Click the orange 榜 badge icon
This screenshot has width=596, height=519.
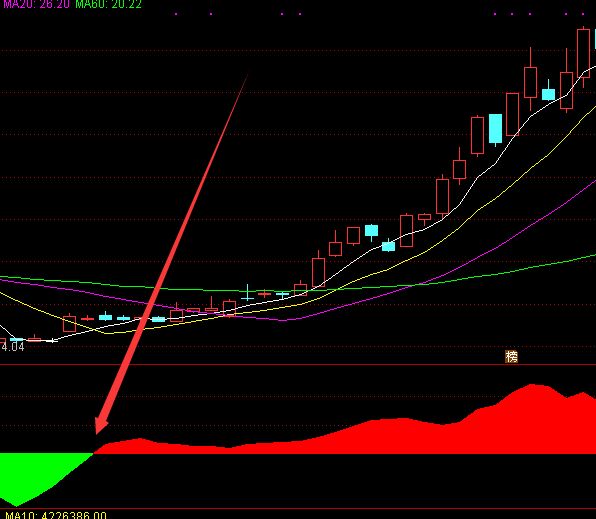(x=511, y=356)
